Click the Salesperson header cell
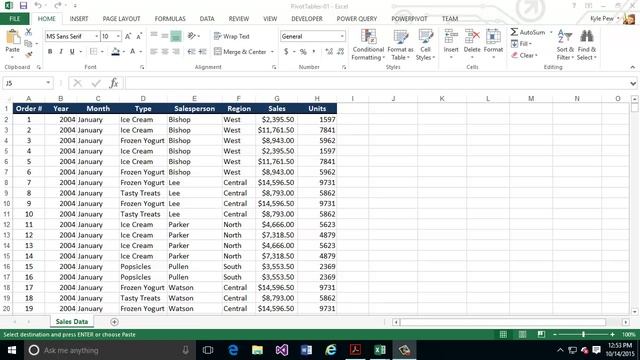The height and width of the screenshot is (360, 640). (x=194, y=109)
